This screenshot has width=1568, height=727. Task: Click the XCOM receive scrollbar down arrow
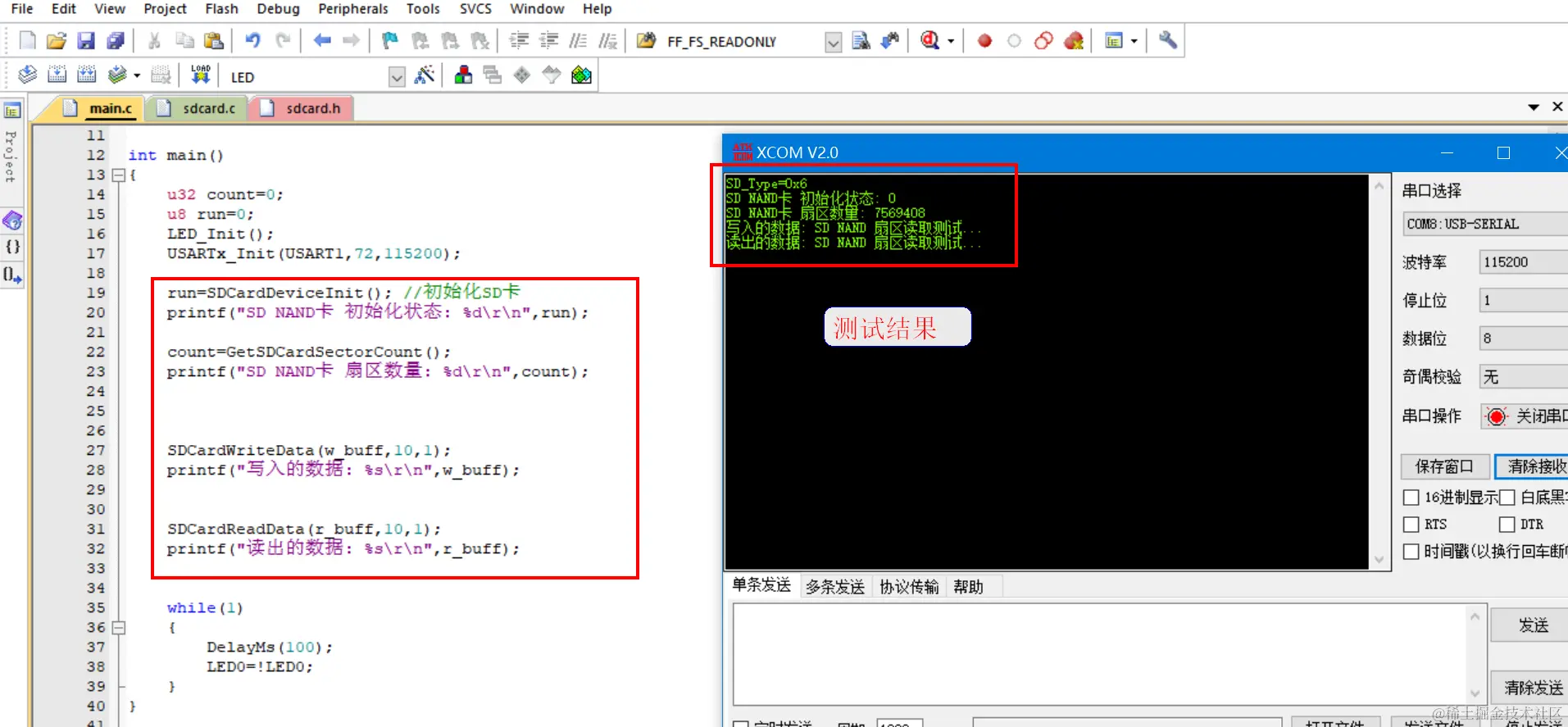click(x=1379, y=560)
